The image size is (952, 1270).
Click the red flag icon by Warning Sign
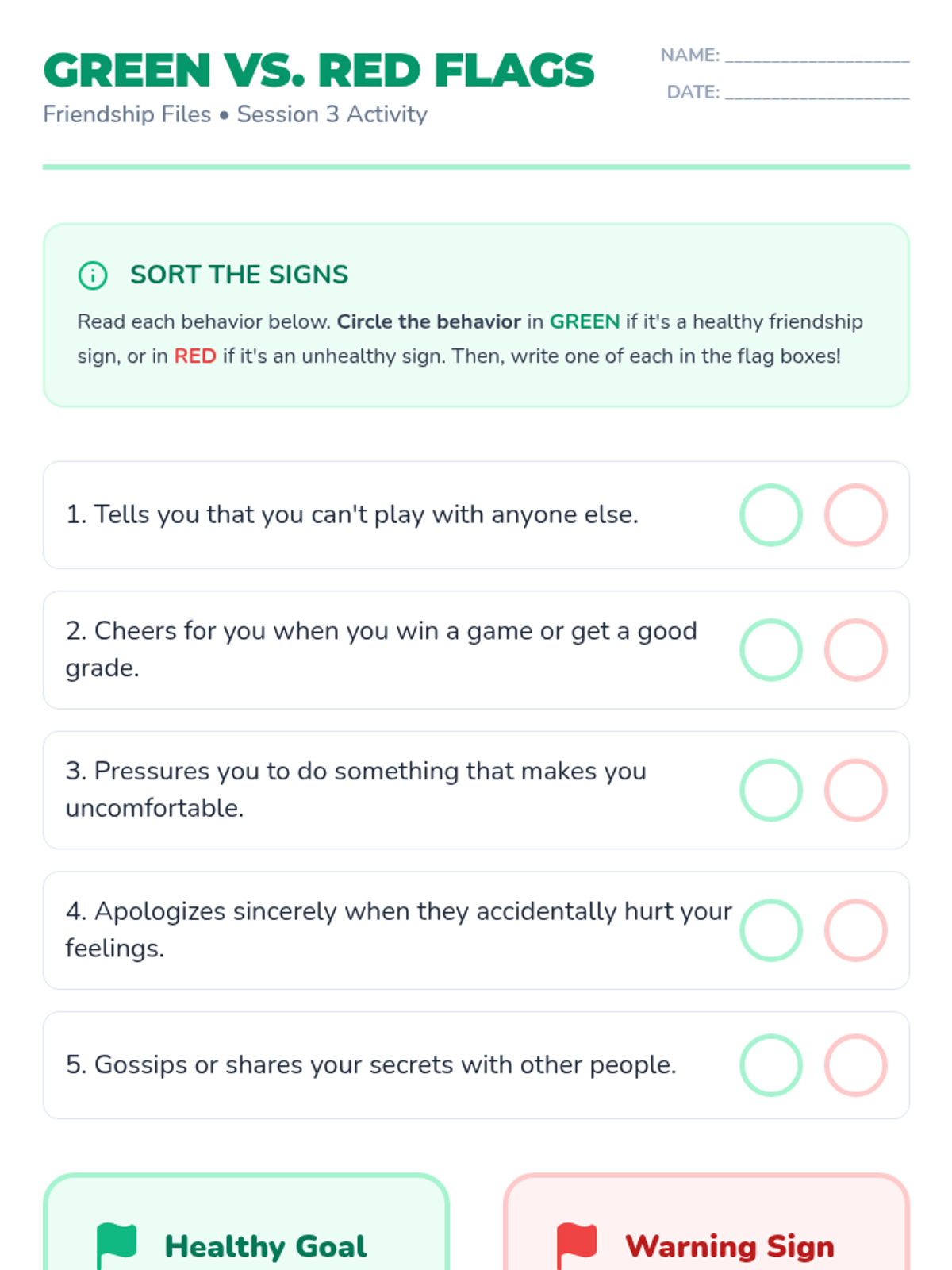pyautogui.click(x=577, y=1244)
